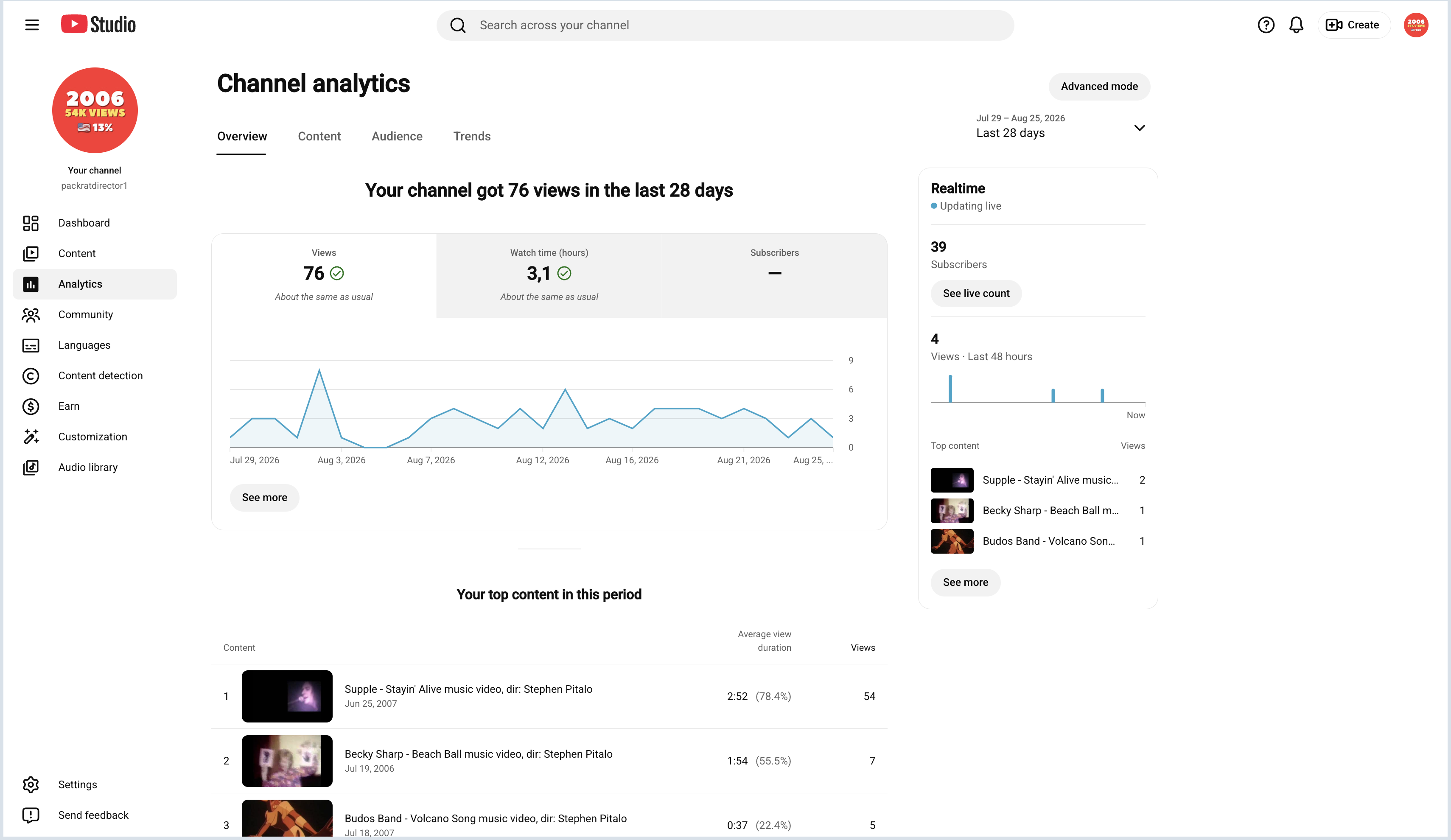Click the Content sidebar icon
Image resolution: width=1451 pixels, height=840 pixels.
click(31, 253)
